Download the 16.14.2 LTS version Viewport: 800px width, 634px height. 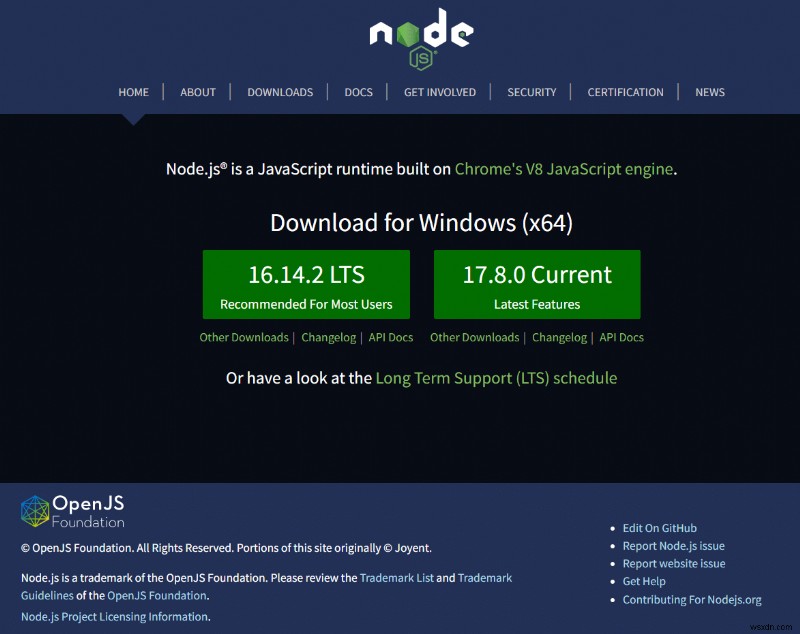306,285
